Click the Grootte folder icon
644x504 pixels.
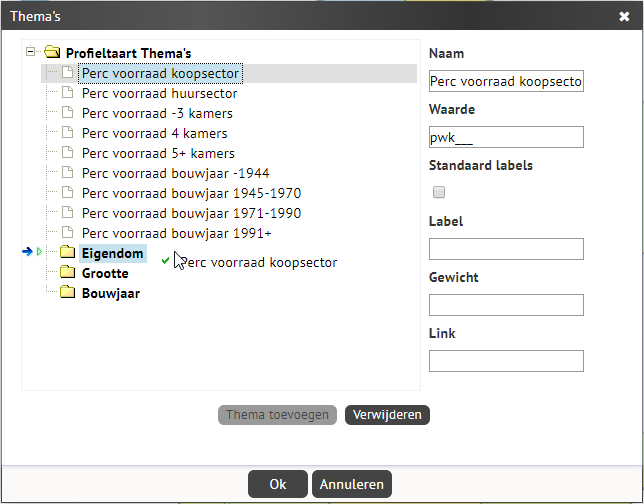click(67, 272)
